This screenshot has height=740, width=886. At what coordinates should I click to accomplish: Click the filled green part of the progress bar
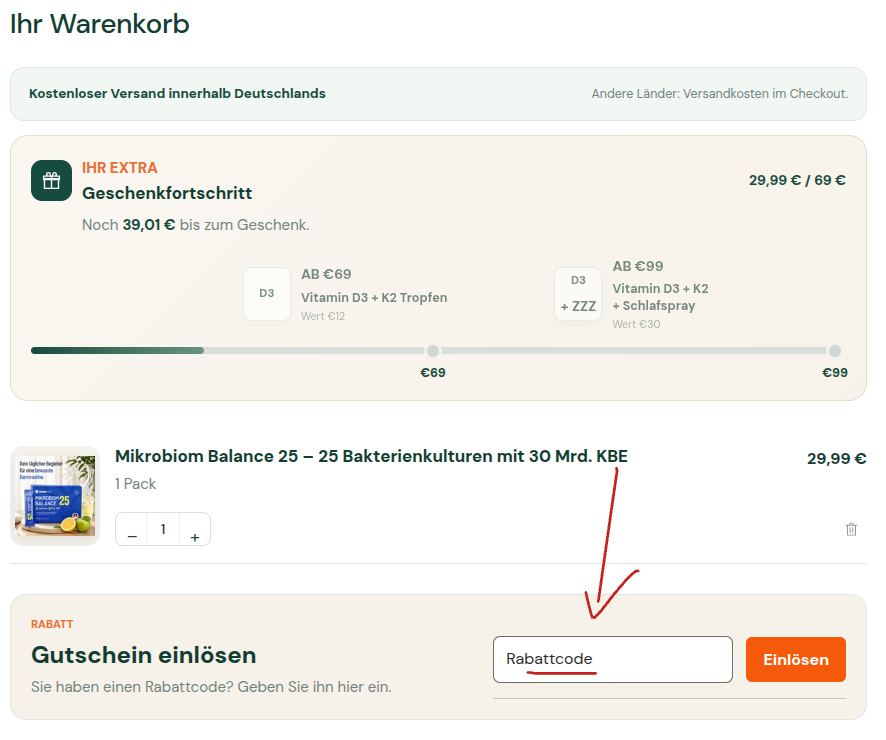118,351
